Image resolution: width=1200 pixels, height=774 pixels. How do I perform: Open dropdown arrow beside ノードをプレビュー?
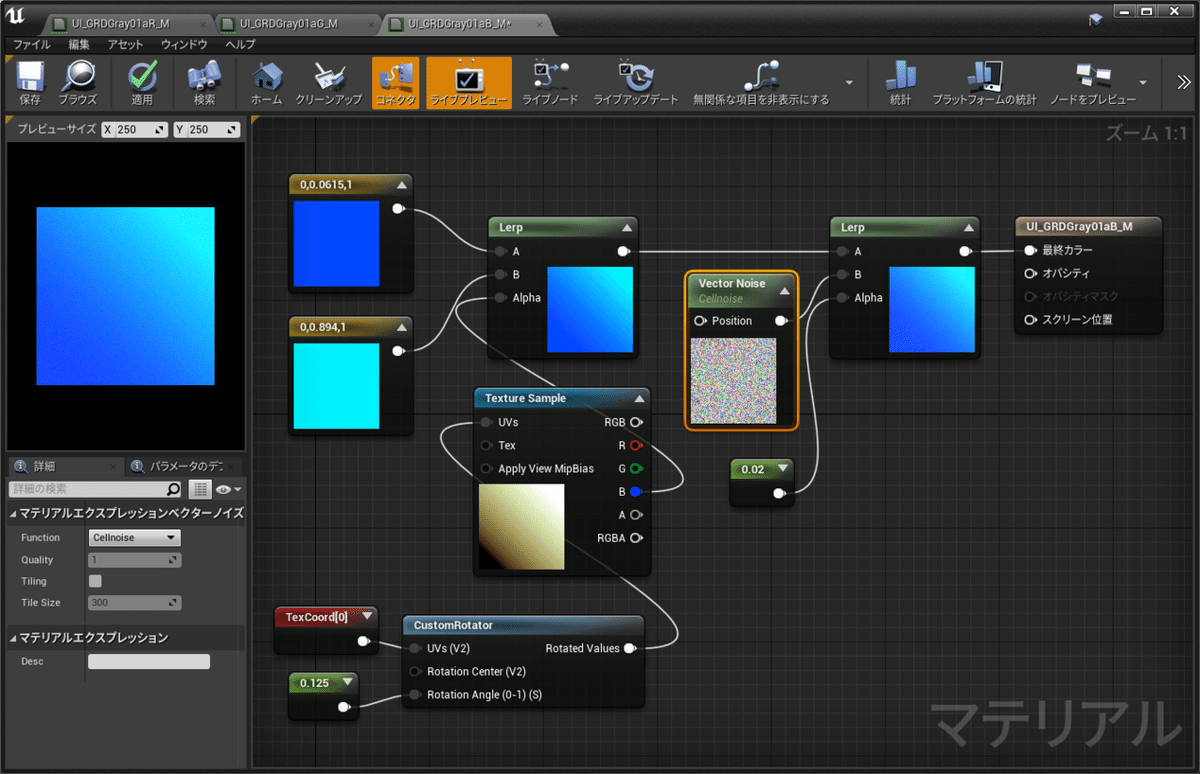click(x=1143, y=83)
